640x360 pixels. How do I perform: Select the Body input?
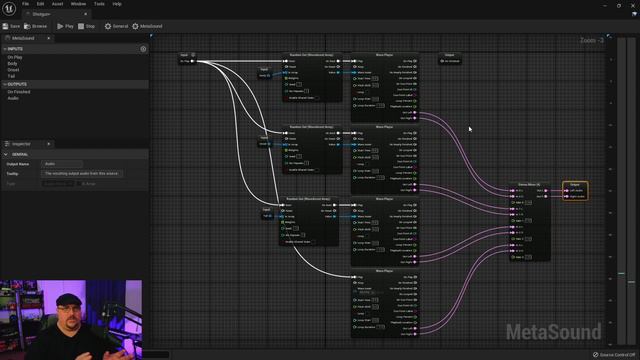coord(12,64)
